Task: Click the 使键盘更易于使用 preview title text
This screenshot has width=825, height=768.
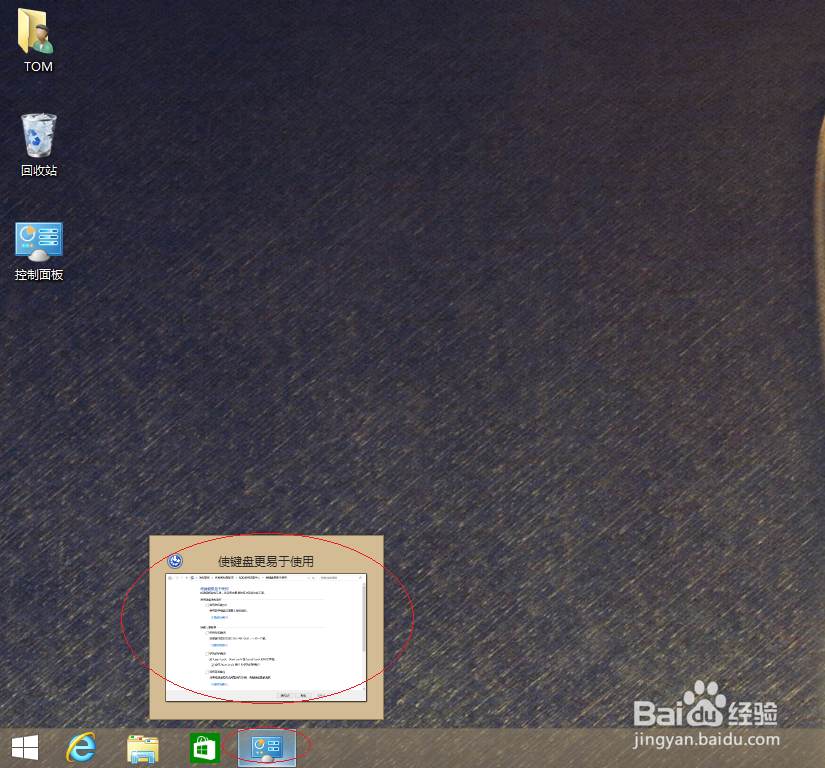Action: coord(266,561)
